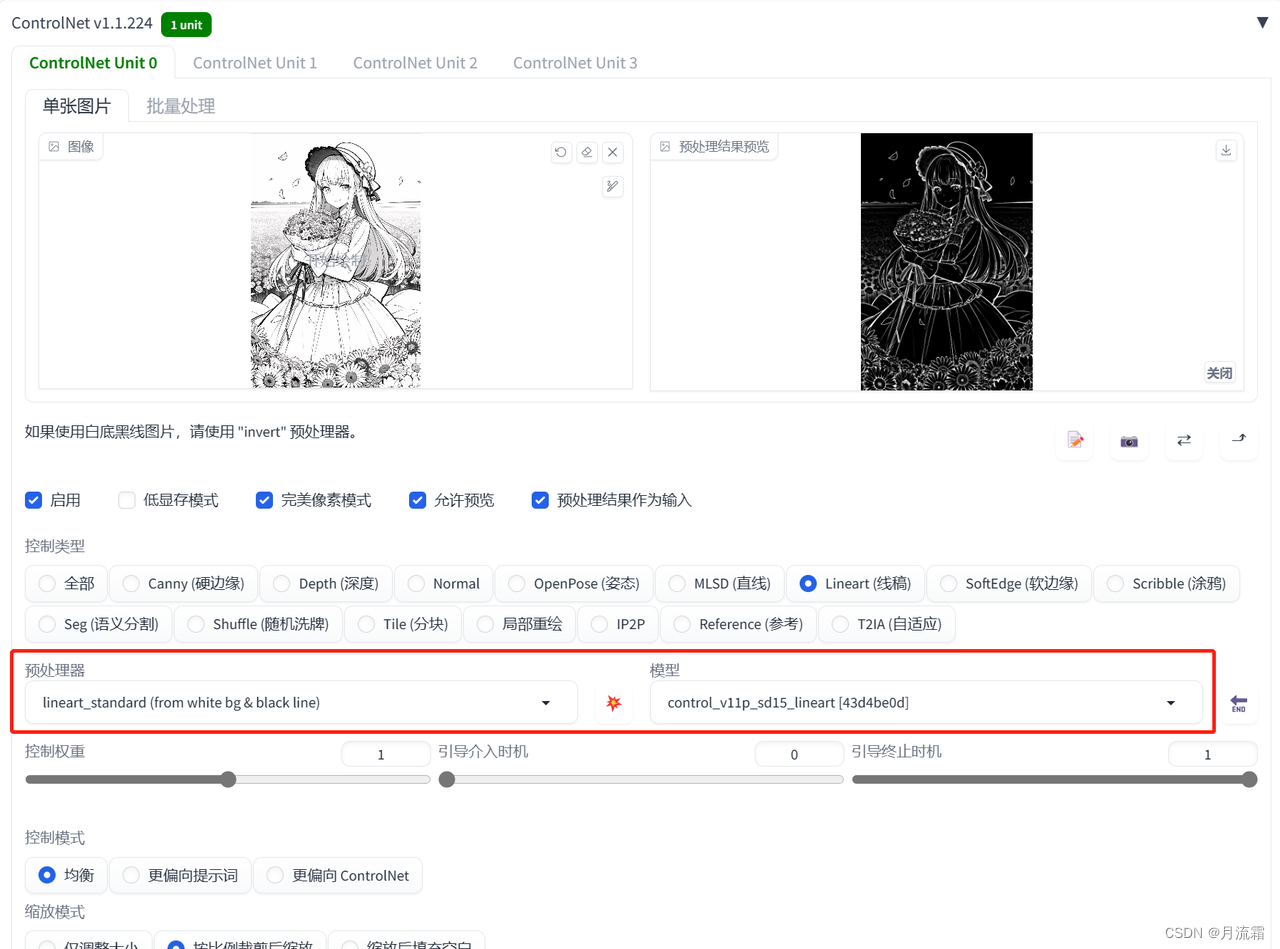Screen dimensions: 1280x949
Task: Open the 批量处理 tab
Action: tap(181, 106)
